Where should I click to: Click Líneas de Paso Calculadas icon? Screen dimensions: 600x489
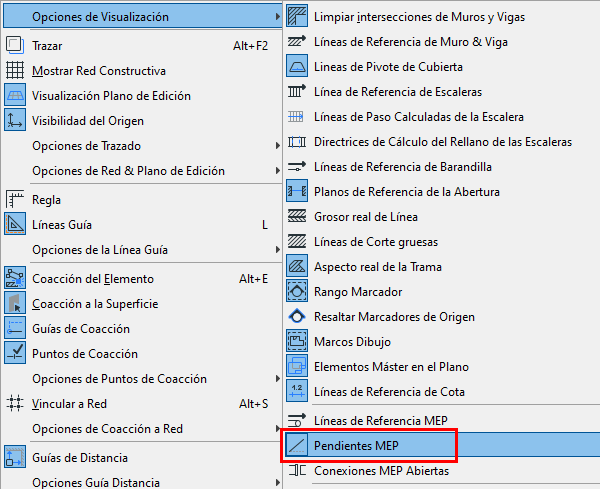pos(297,116)
